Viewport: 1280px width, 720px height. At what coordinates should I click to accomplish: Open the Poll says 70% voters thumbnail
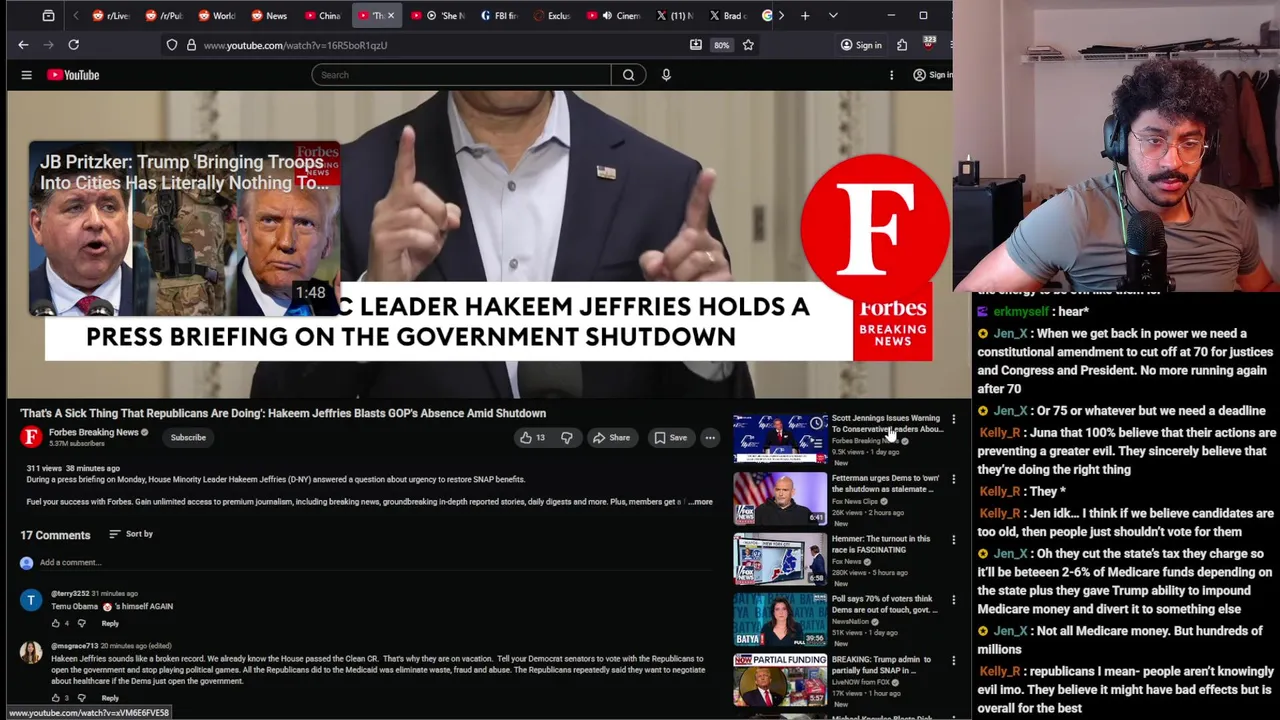[x=780, y=620]
